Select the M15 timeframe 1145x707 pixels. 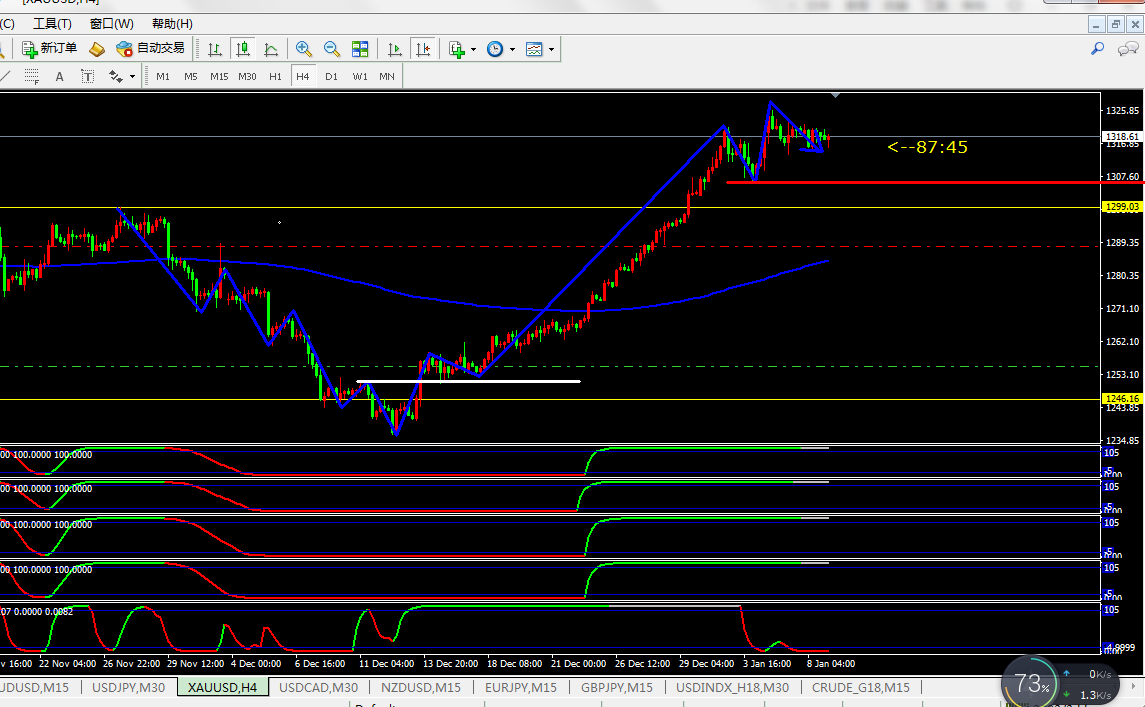[219, 76]
